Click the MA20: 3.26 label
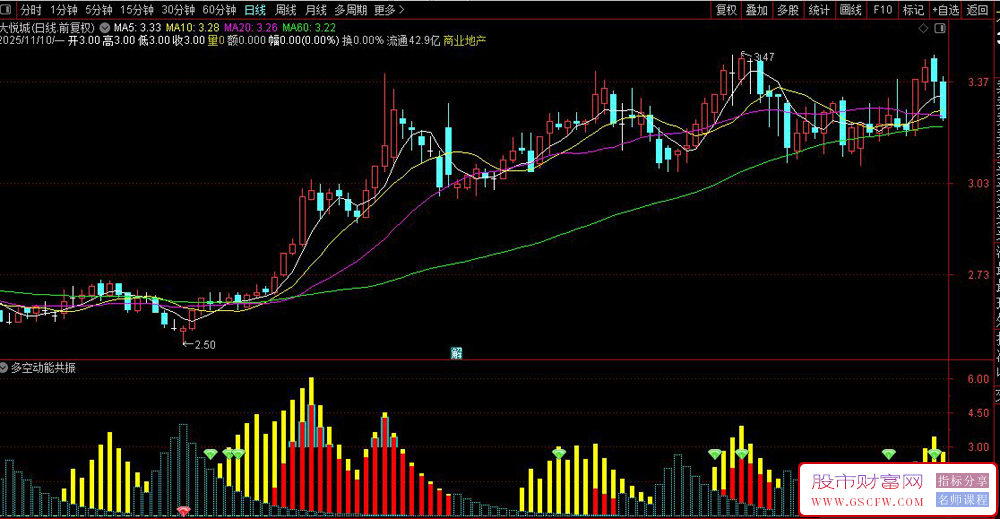The width and height of the screenshot is (1000, 519). [x=251, y=27]
